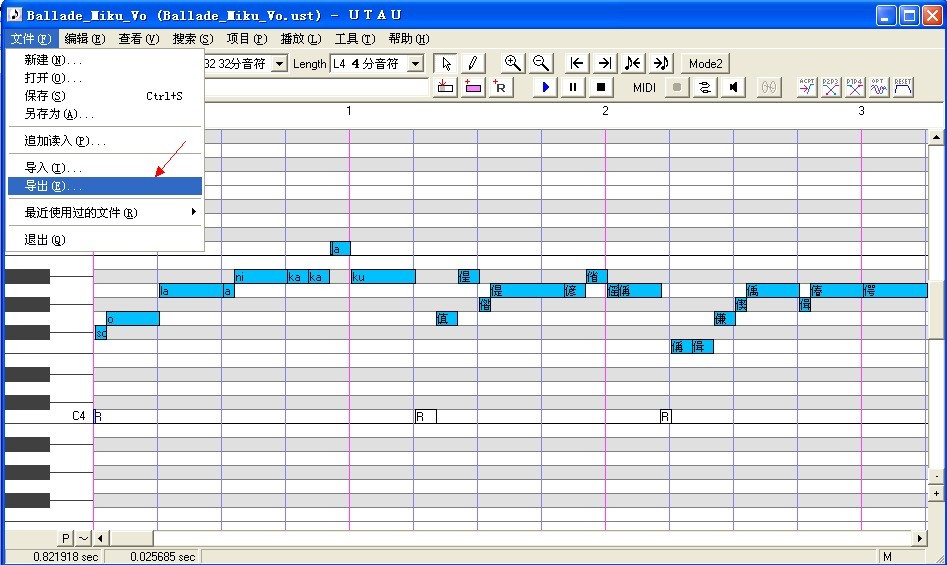This screenshot has width=947, height=565.
Task: Select the pencil draw tool
Action: coord(473,63)
